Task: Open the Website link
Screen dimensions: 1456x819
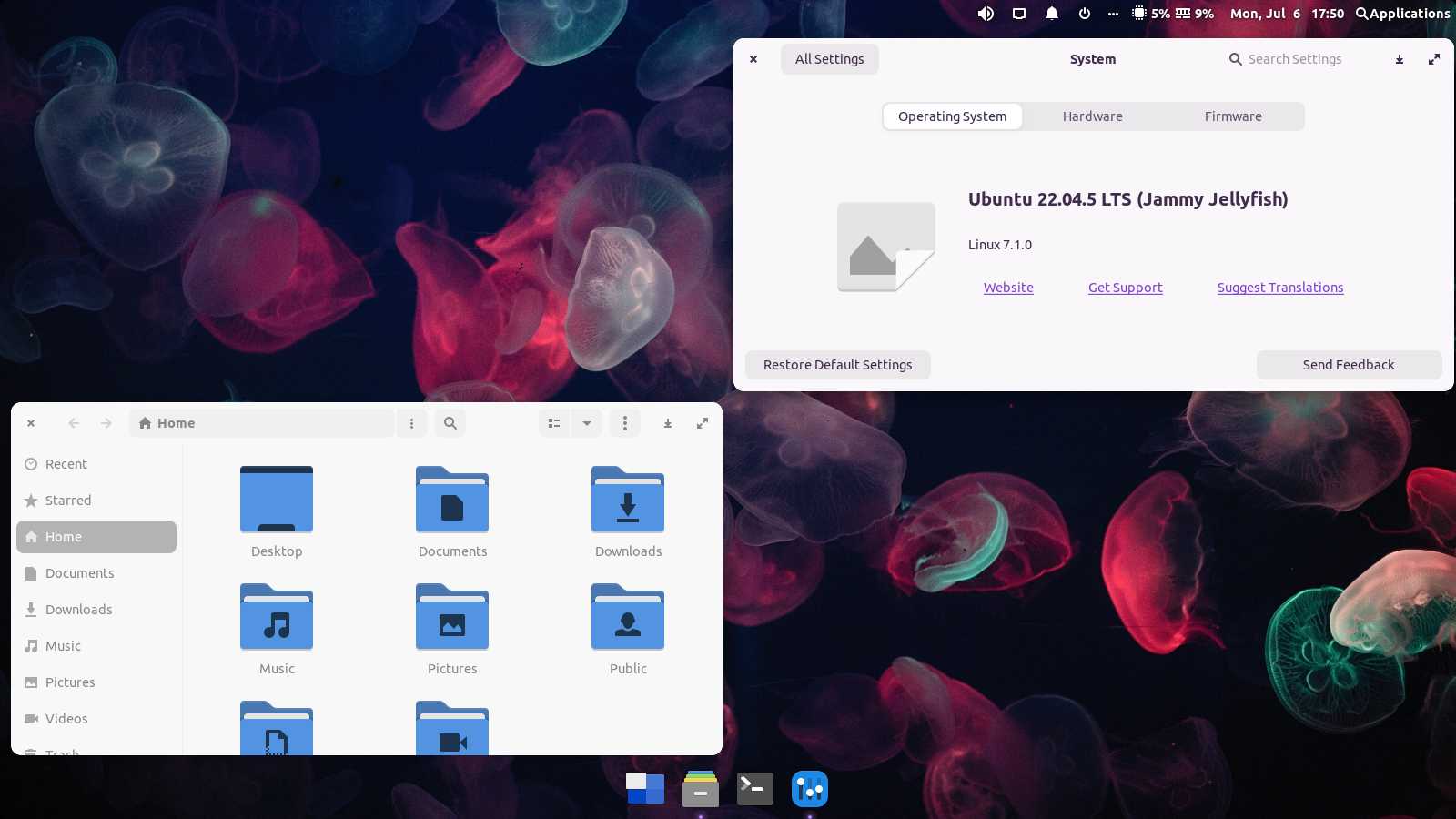Action: pos(1008,288)
